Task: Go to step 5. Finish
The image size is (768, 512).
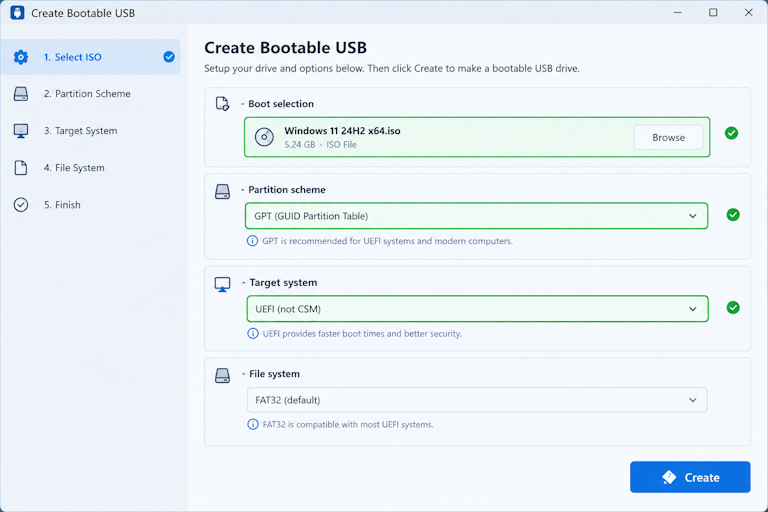Action: click(91, 205)
